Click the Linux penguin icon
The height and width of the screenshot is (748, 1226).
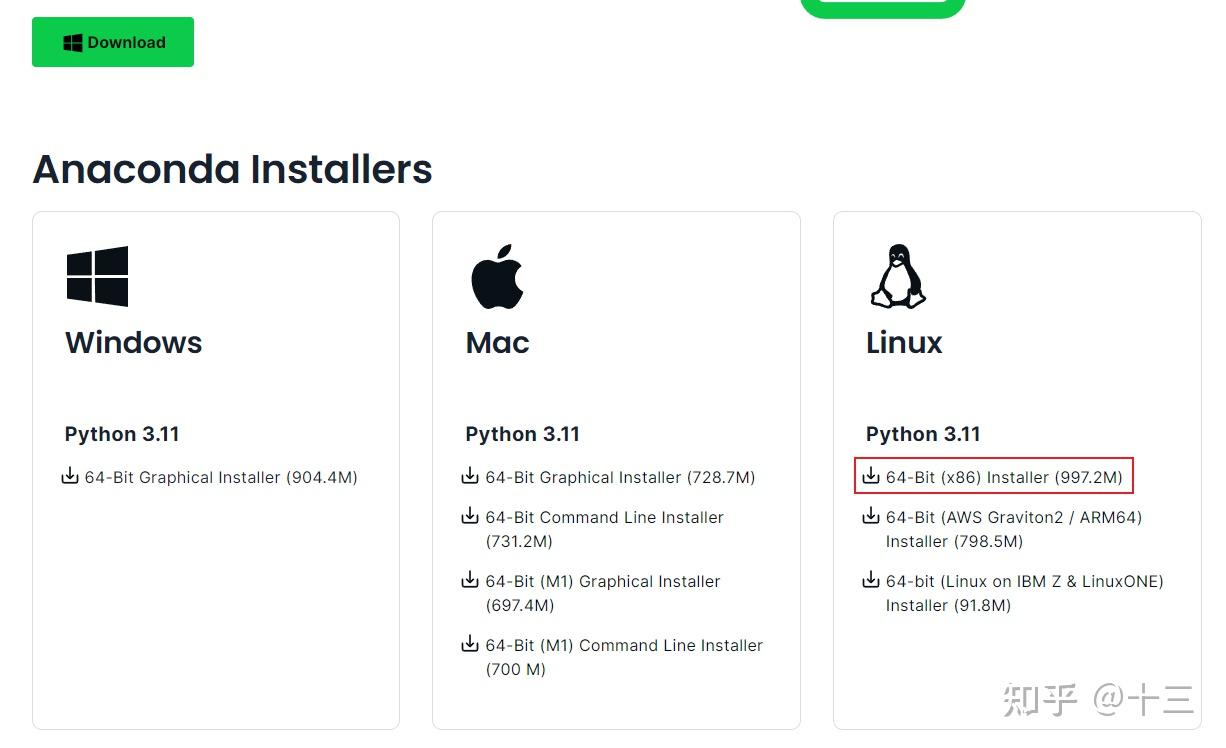[897, 276]
